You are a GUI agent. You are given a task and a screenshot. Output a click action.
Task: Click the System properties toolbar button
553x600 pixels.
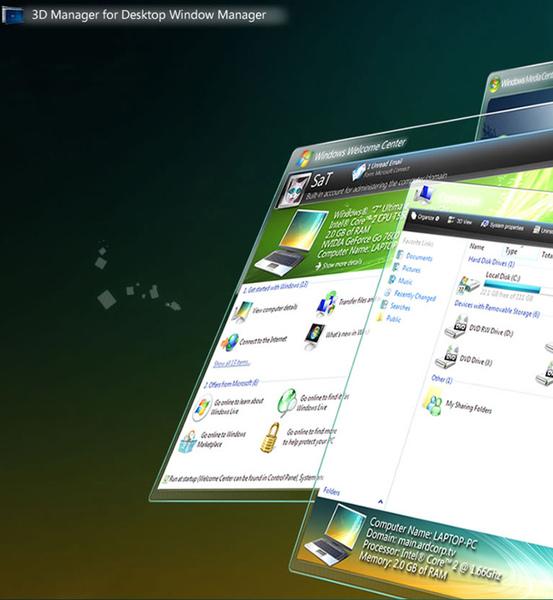coord(502,226)
